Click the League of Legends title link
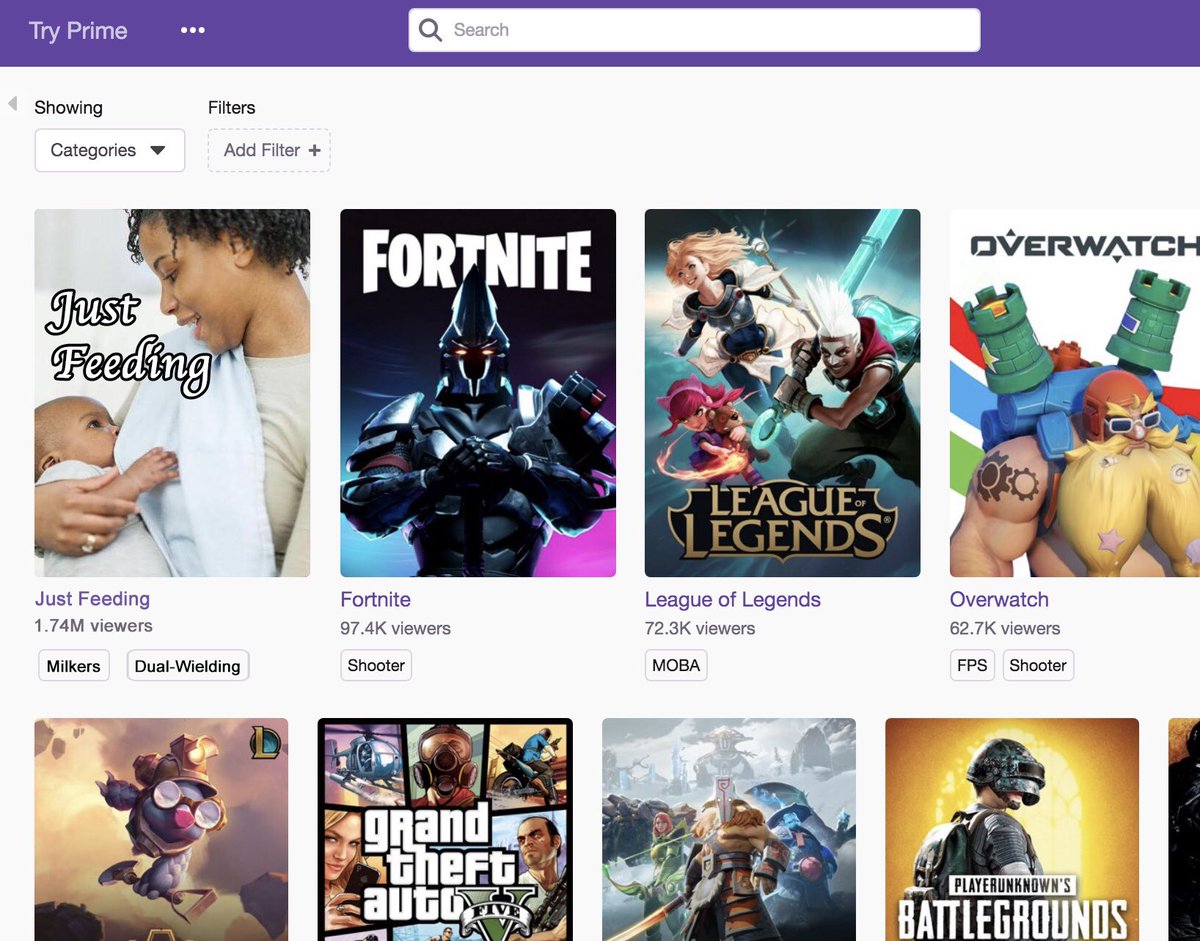 [x=733, y=600]
